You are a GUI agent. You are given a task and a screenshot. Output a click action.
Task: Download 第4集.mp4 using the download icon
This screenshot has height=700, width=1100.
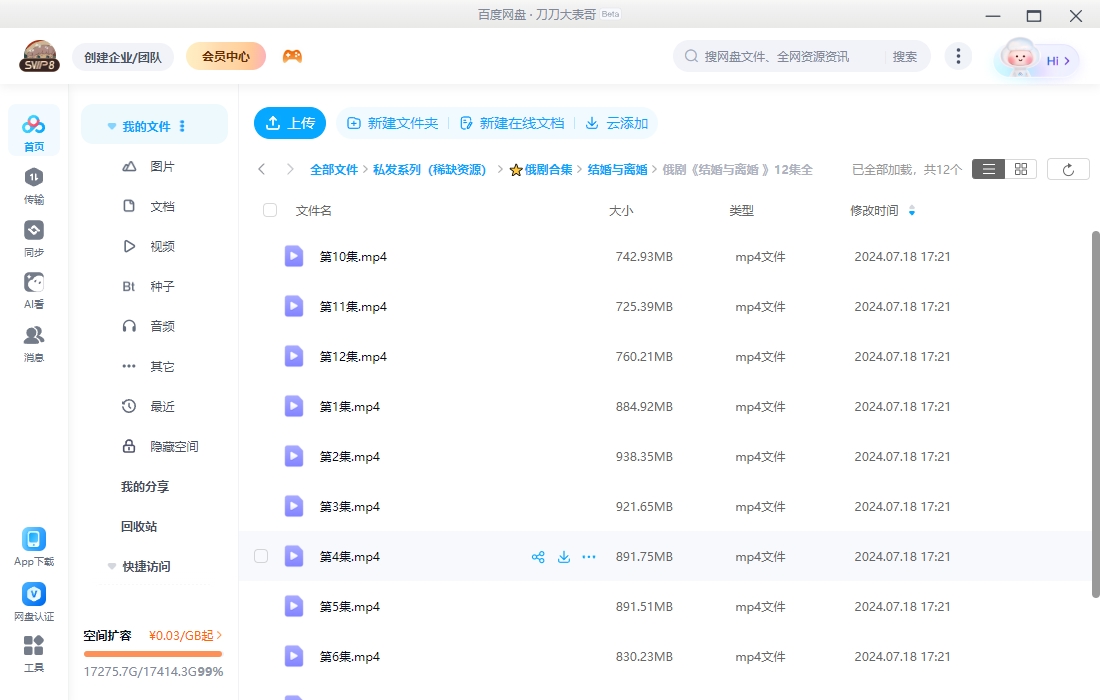pos(563,556)
